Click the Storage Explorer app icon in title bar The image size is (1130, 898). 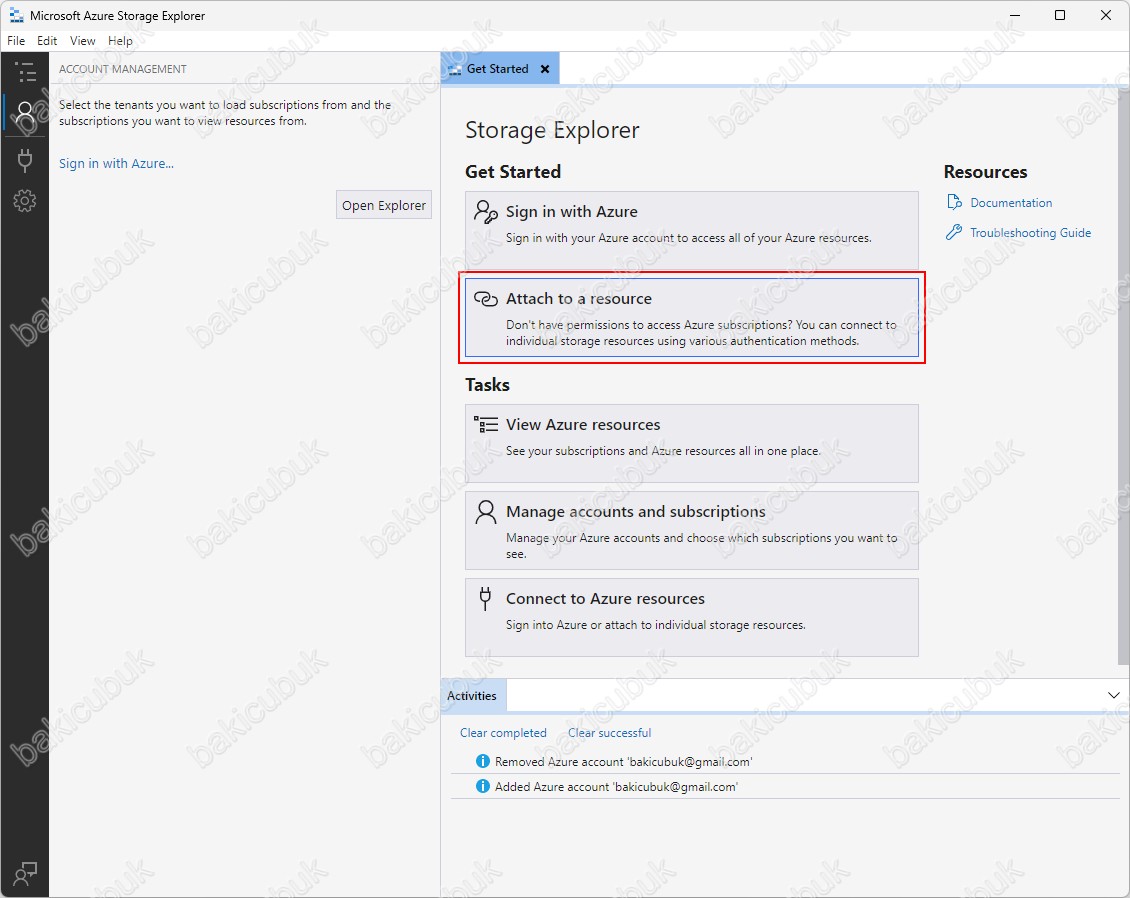click(x=16, y=15)
